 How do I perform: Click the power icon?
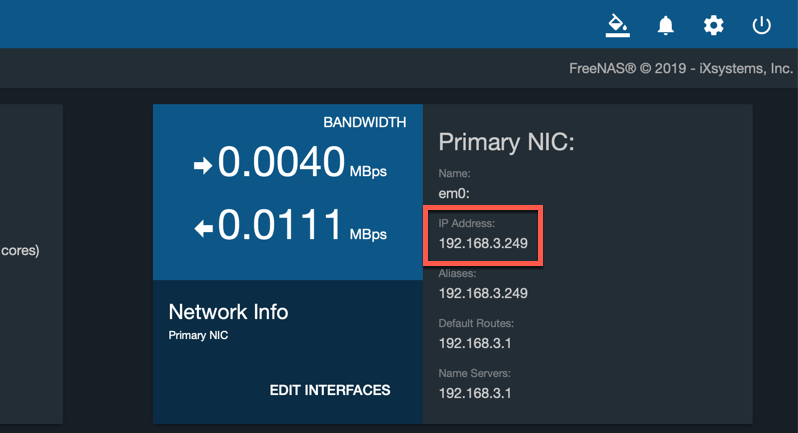[x=761, y=25]
